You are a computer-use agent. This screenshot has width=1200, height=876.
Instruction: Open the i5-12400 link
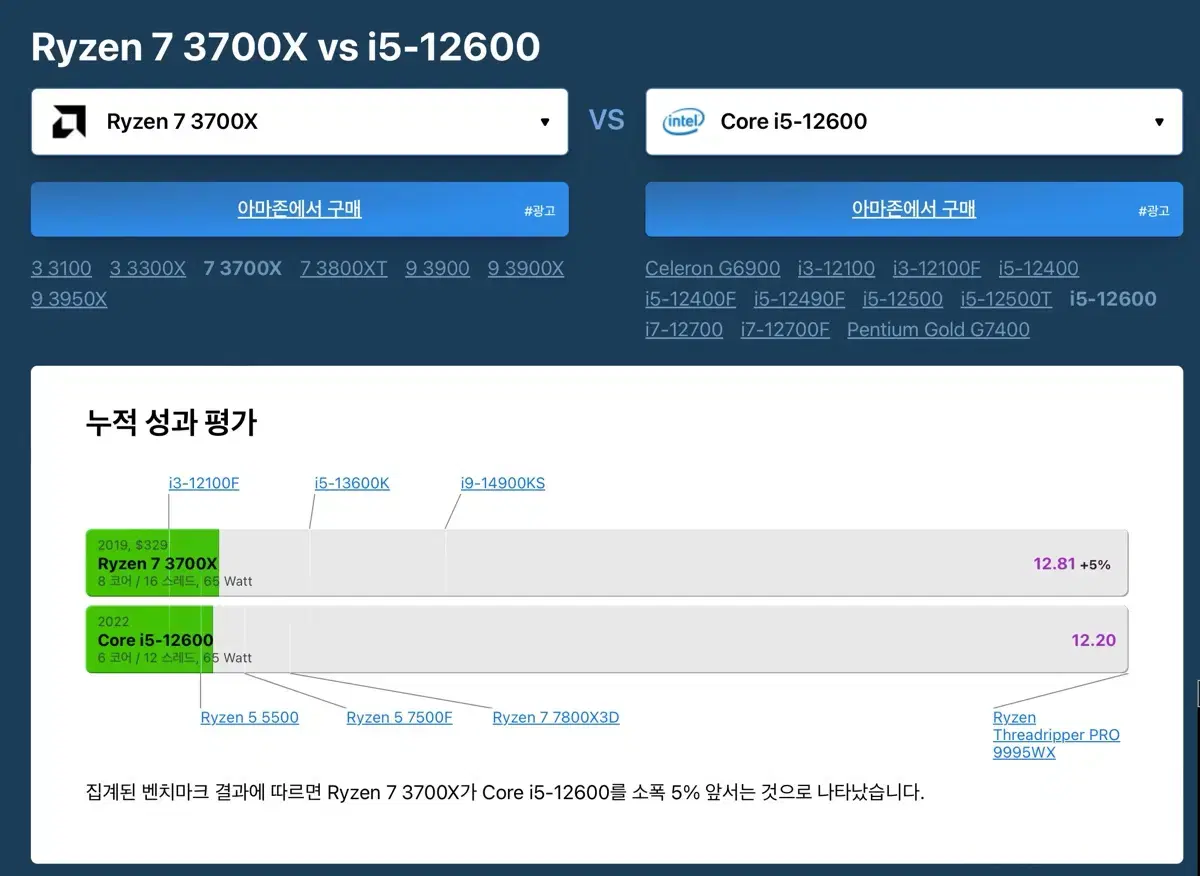(x=1038, y=268)
